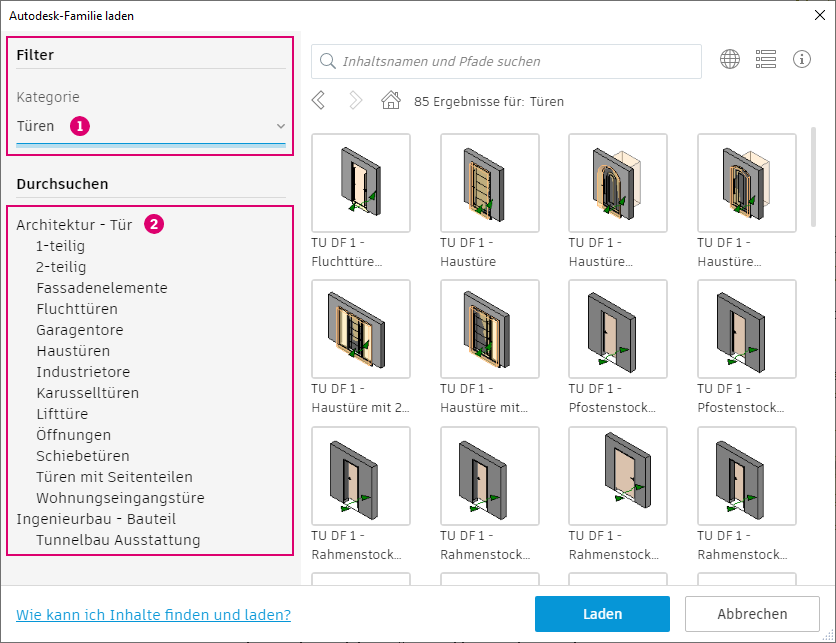Open the Kategorie dropdown showing Türen

pyautogui.click(x=151, y=126)
